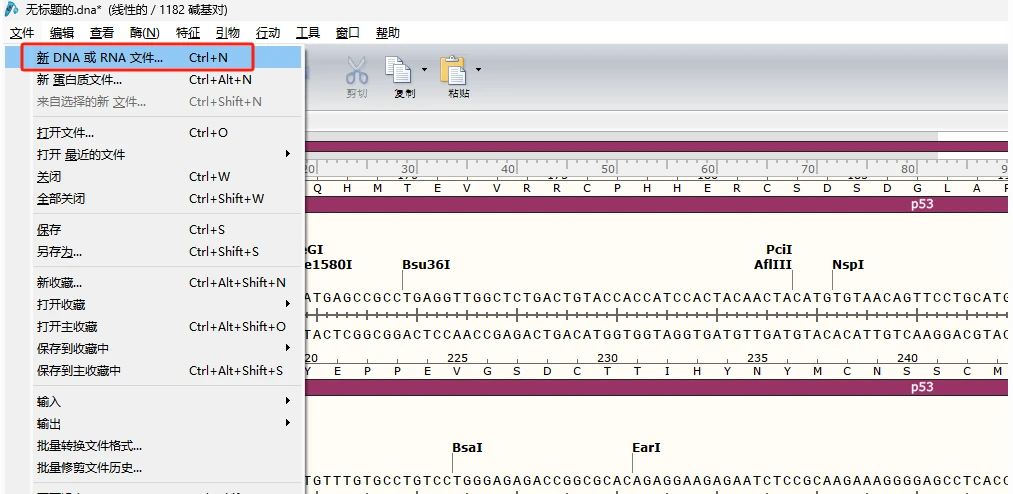Open the dropdown arrow beside Paste

point(479,70)
